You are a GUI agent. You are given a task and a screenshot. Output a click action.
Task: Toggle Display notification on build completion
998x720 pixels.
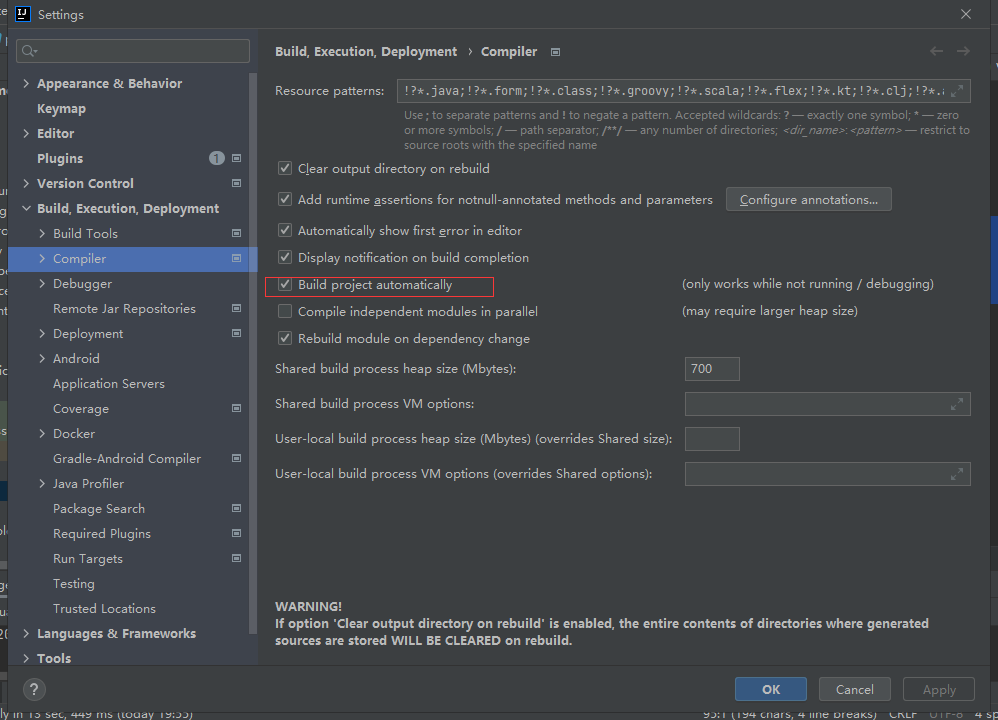285,257
